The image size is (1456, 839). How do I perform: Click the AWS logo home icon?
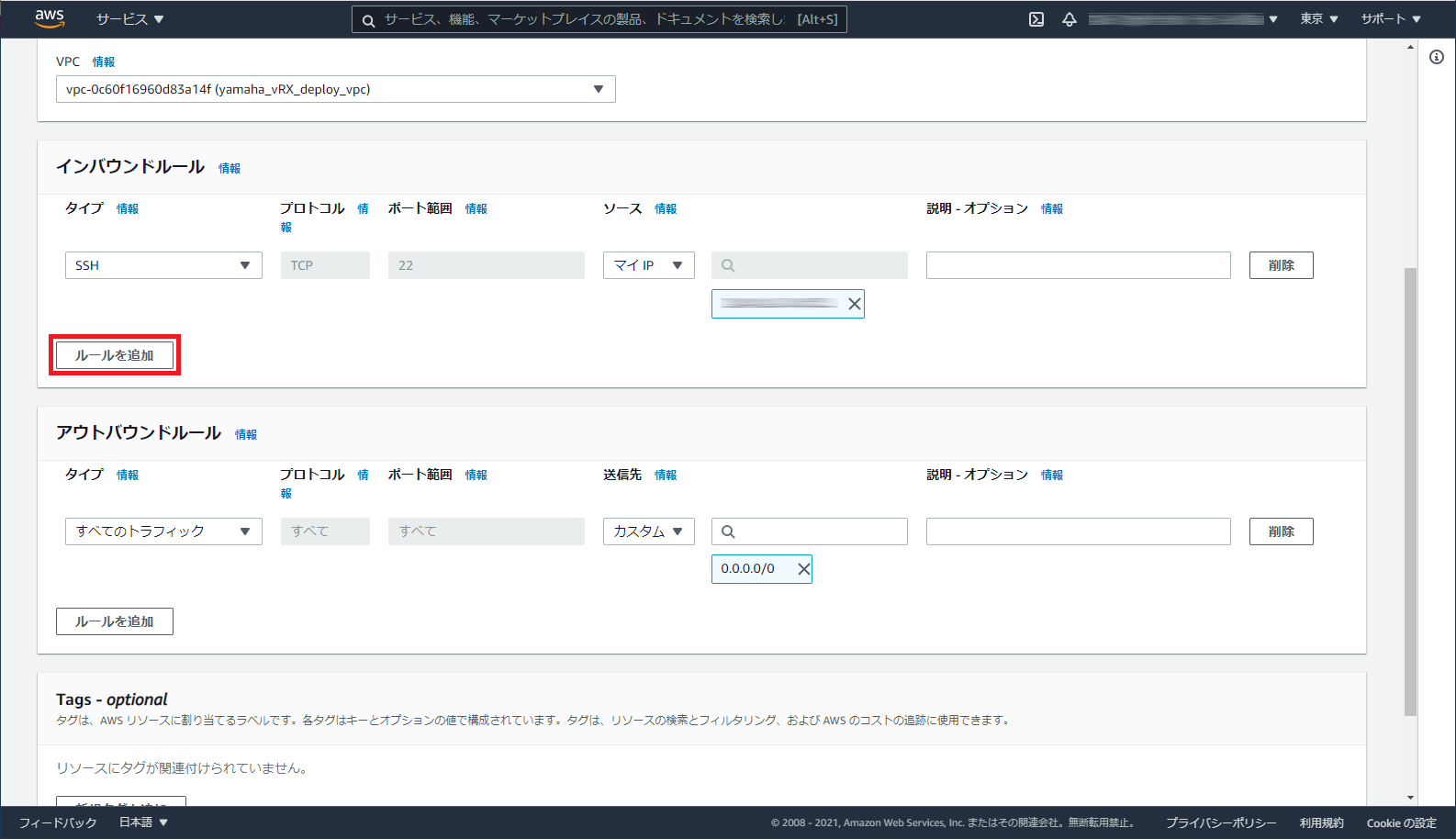50,18
